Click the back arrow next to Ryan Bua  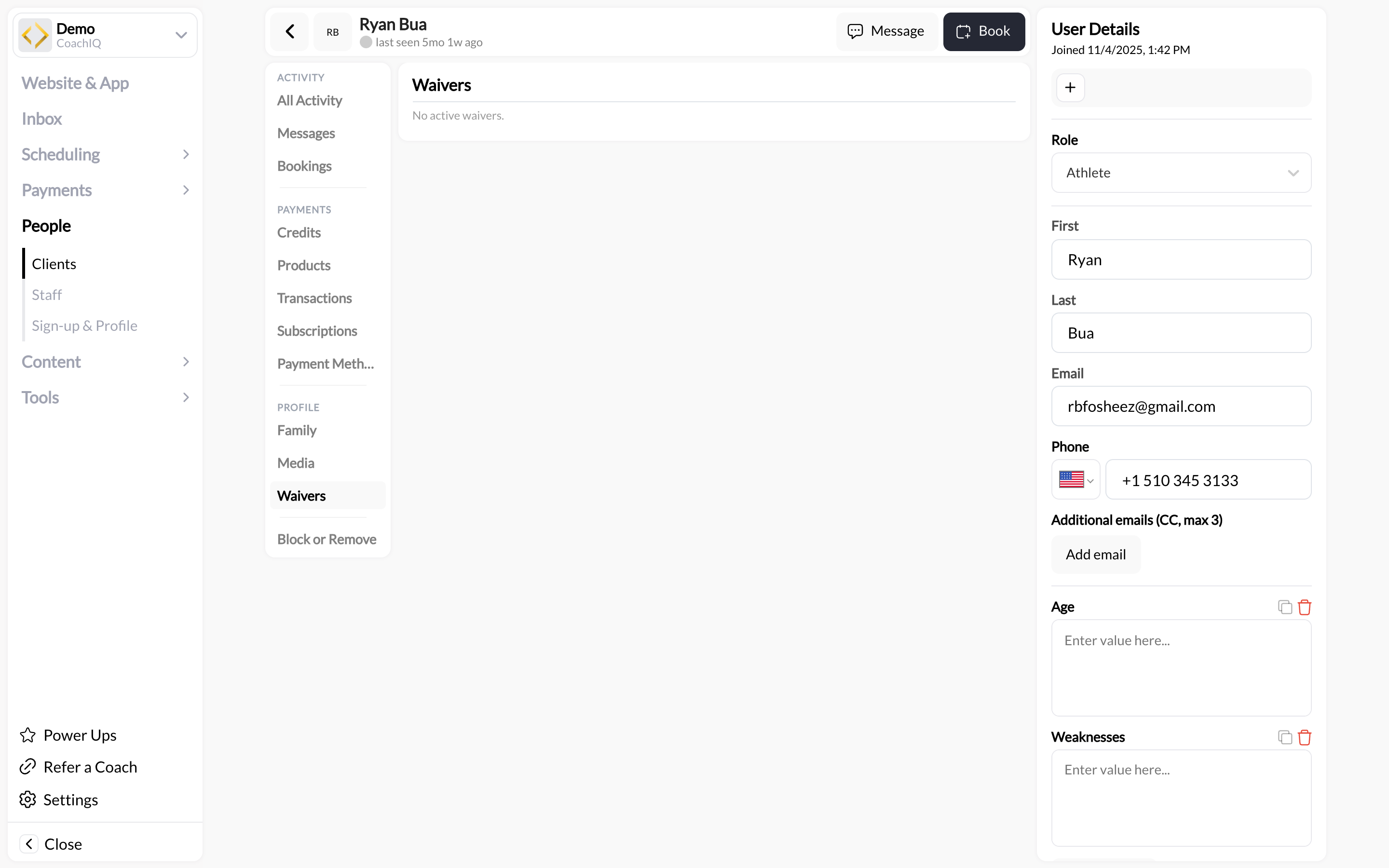tap(290, 31)
